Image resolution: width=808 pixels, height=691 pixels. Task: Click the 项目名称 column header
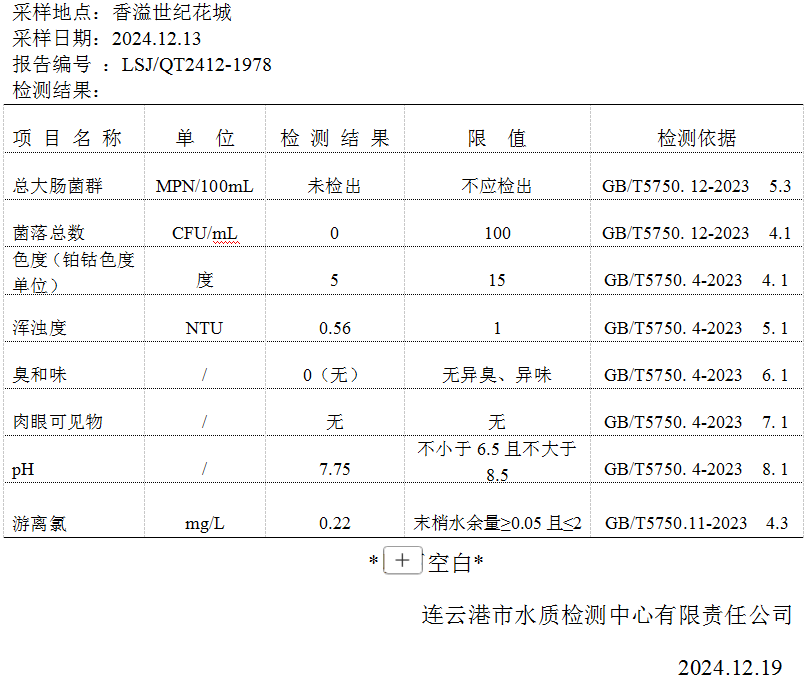coord(68,139)
